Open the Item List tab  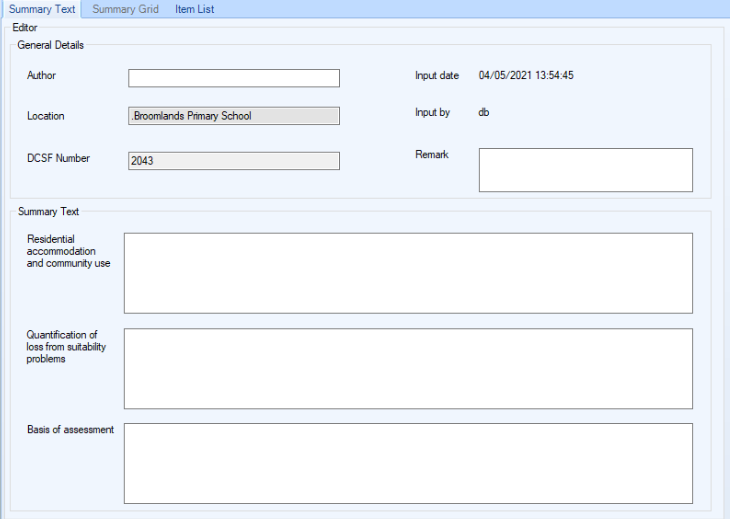(194, 10)
